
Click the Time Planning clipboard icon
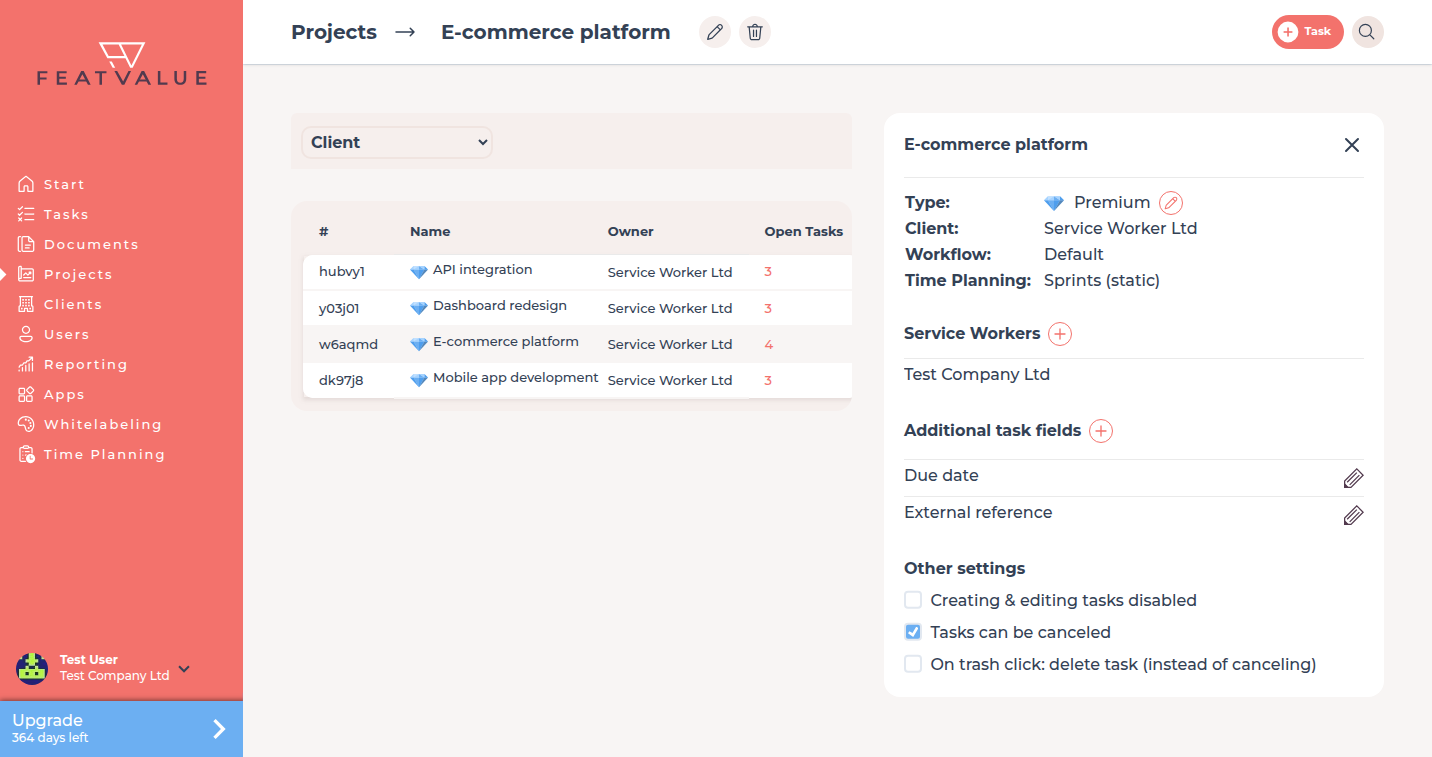tap(26, 454)
